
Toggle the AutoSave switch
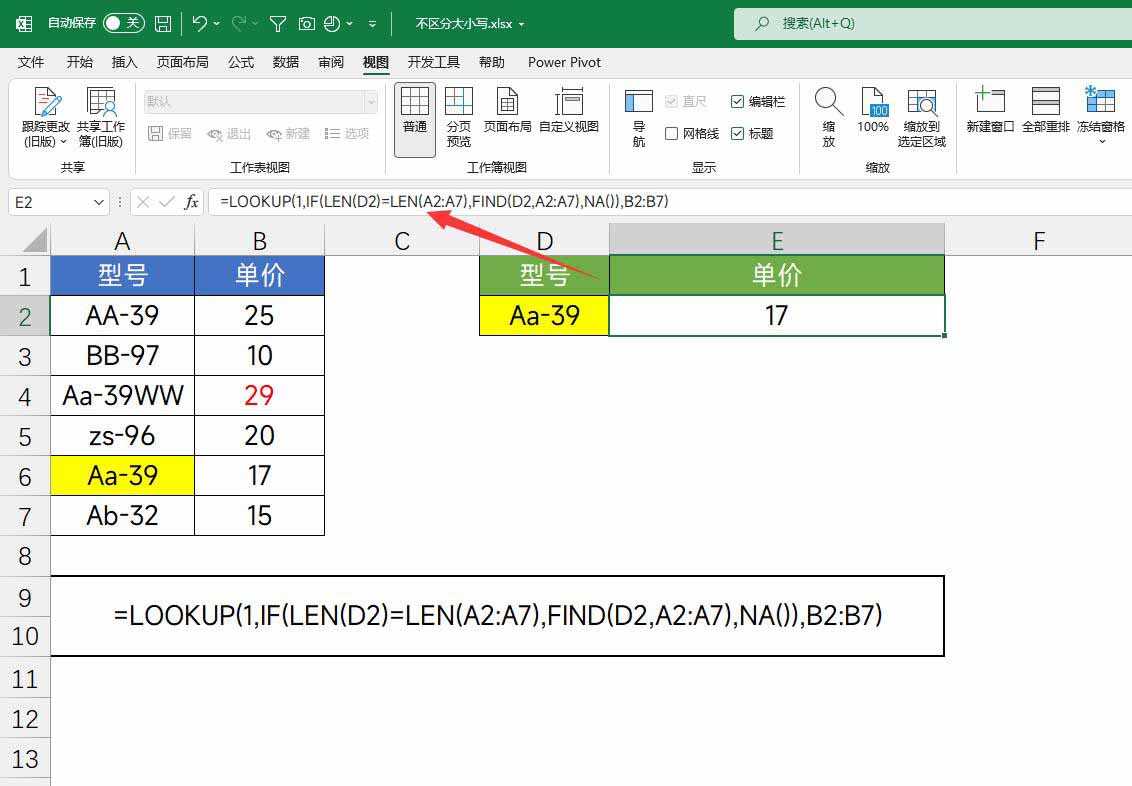tap(123, 23)
